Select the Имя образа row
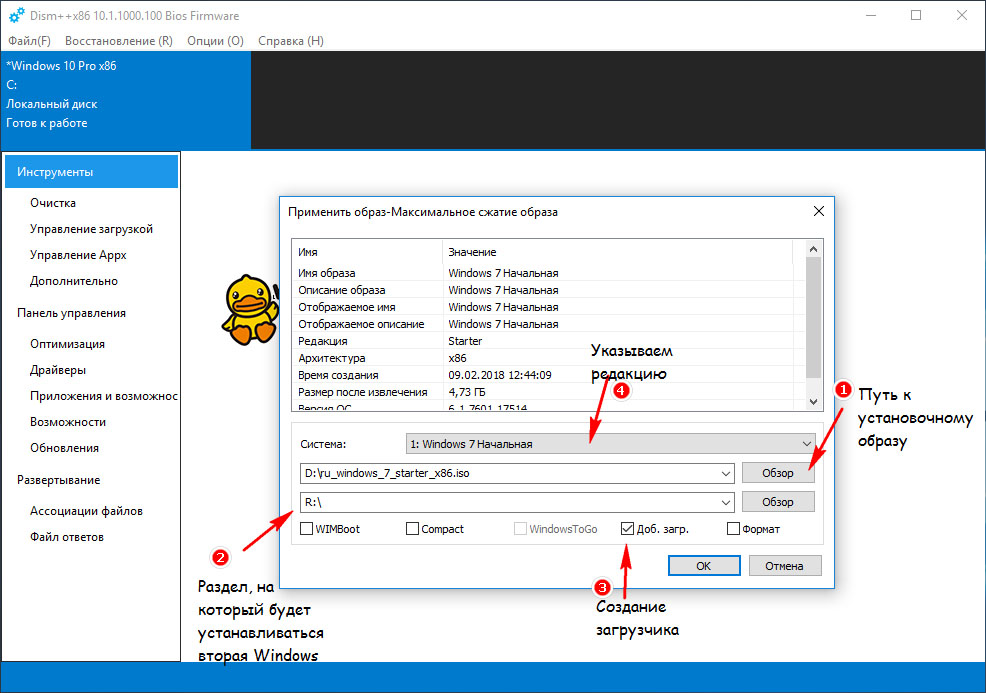The image size is (986, 693). [548, 273]
